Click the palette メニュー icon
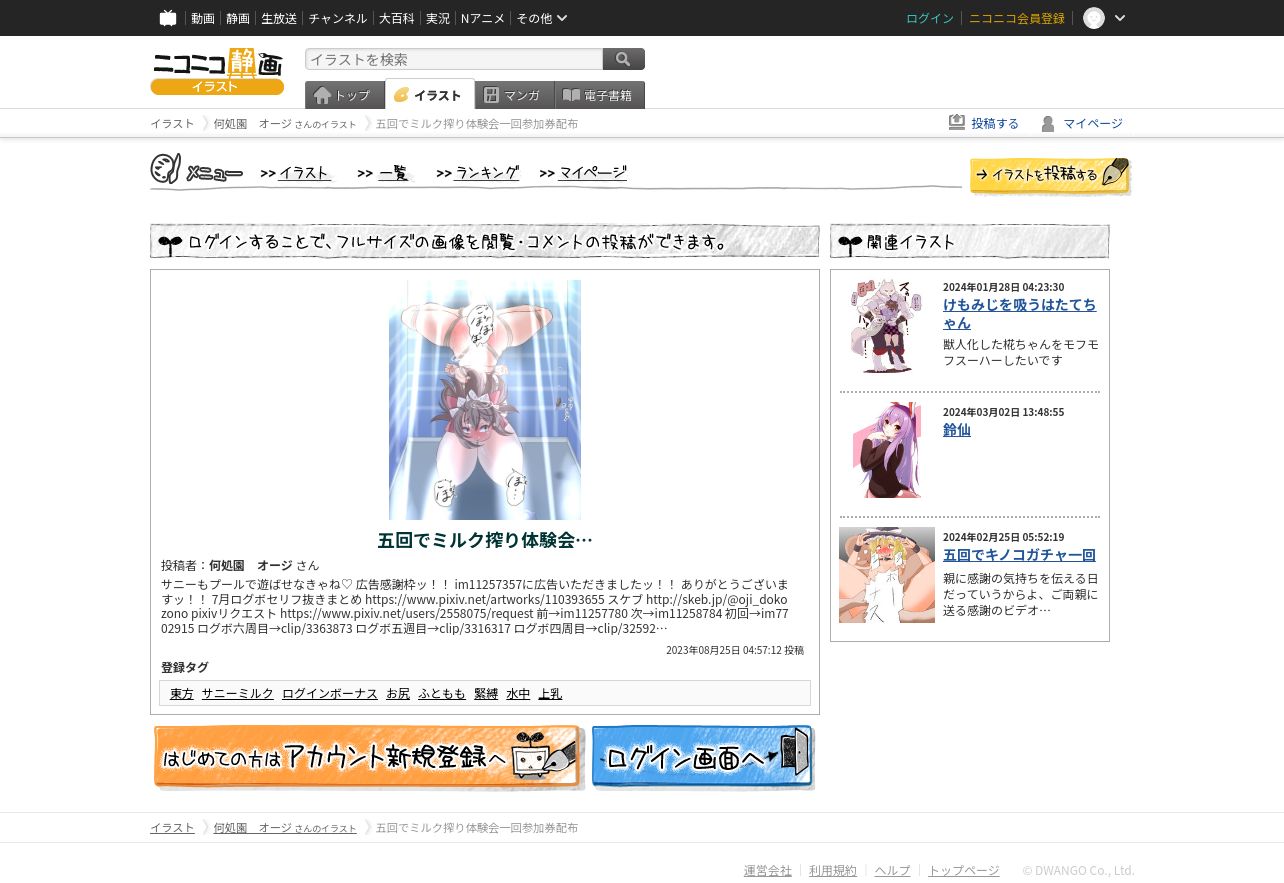 click(166, 169)
